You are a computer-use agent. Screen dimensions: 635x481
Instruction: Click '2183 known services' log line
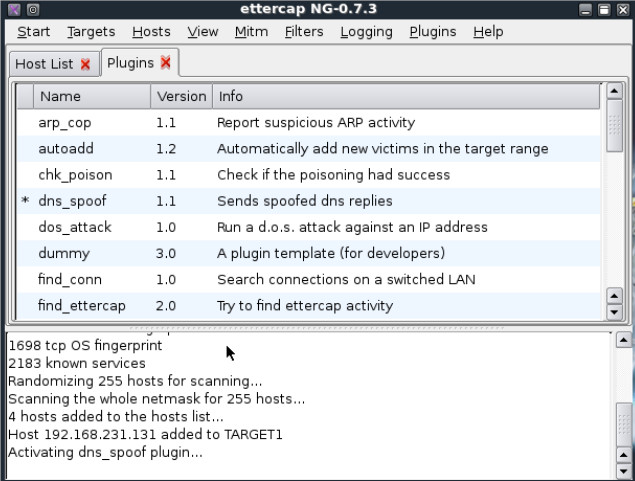(x=77, y=363)
